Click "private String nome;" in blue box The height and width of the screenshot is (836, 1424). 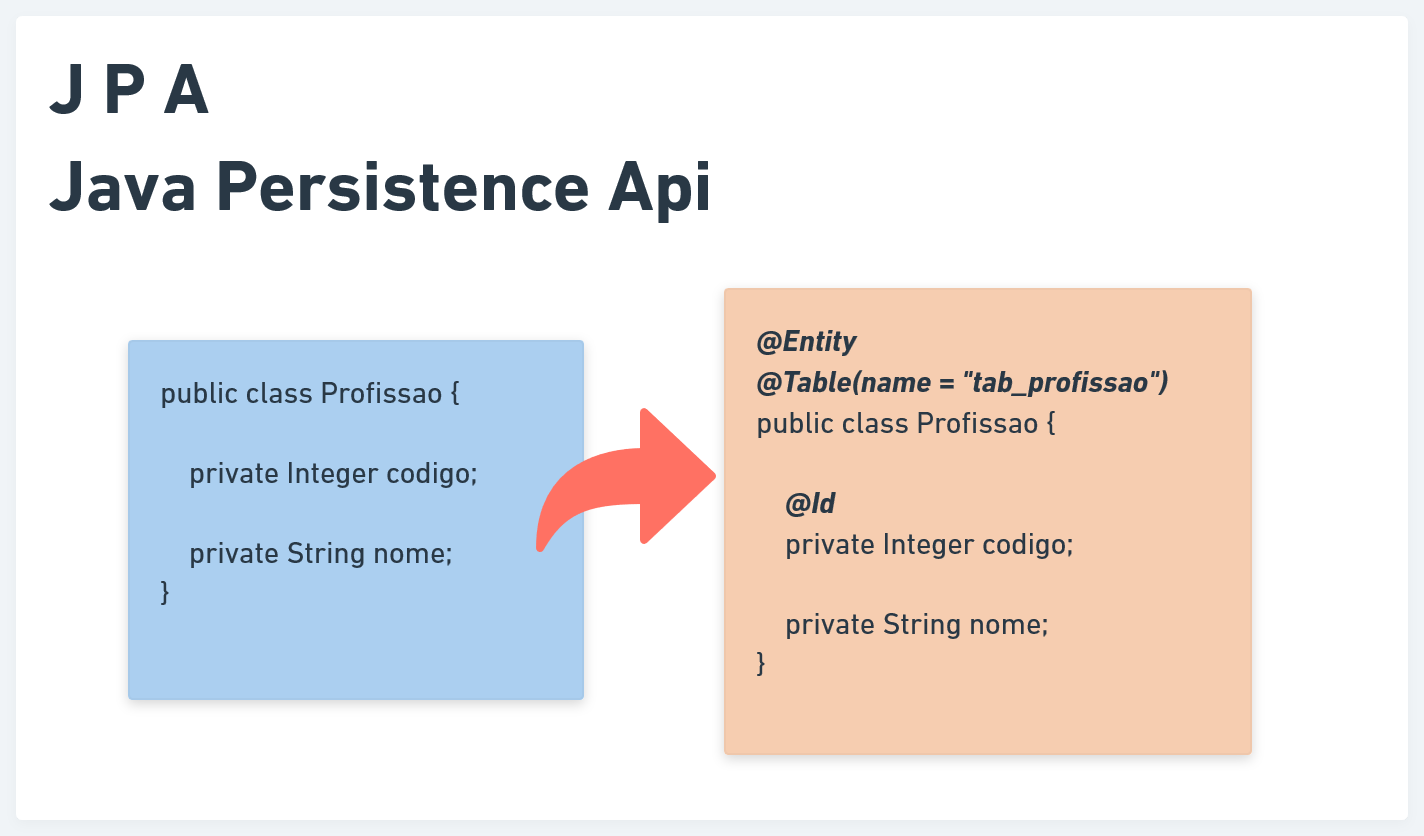(x=321, y=553)
